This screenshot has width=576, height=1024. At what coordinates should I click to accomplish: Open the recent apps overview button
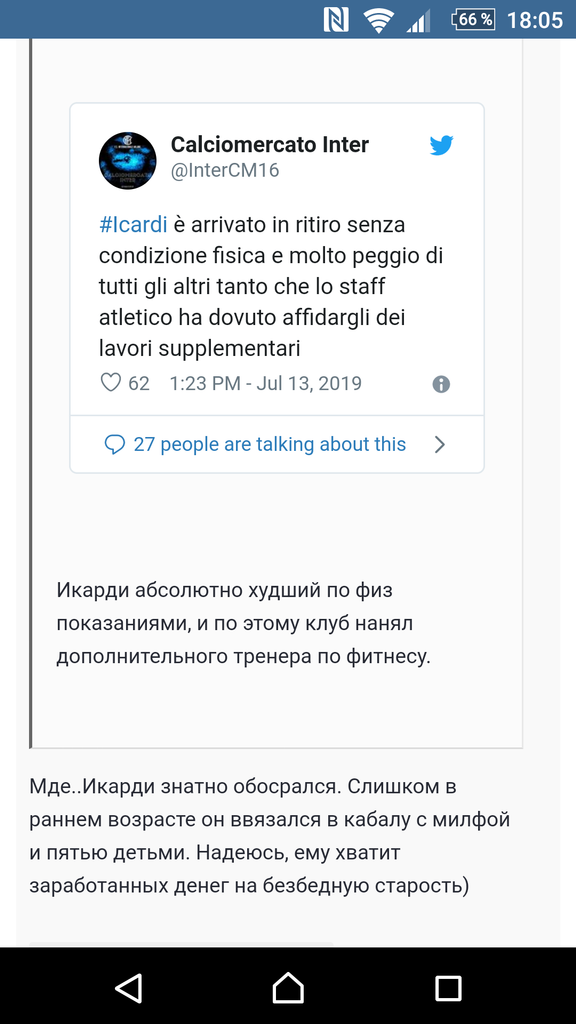click(x=447, y=987)
